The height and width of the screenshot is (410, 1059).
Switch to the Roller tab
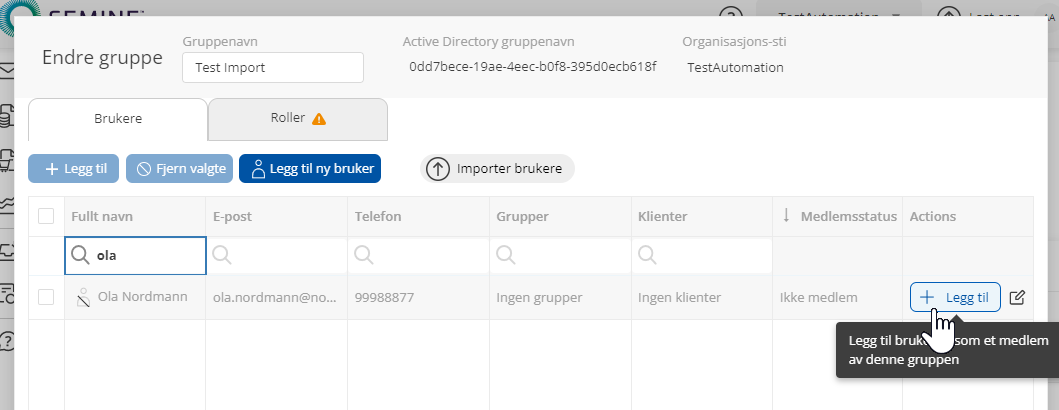coord(297,119)
